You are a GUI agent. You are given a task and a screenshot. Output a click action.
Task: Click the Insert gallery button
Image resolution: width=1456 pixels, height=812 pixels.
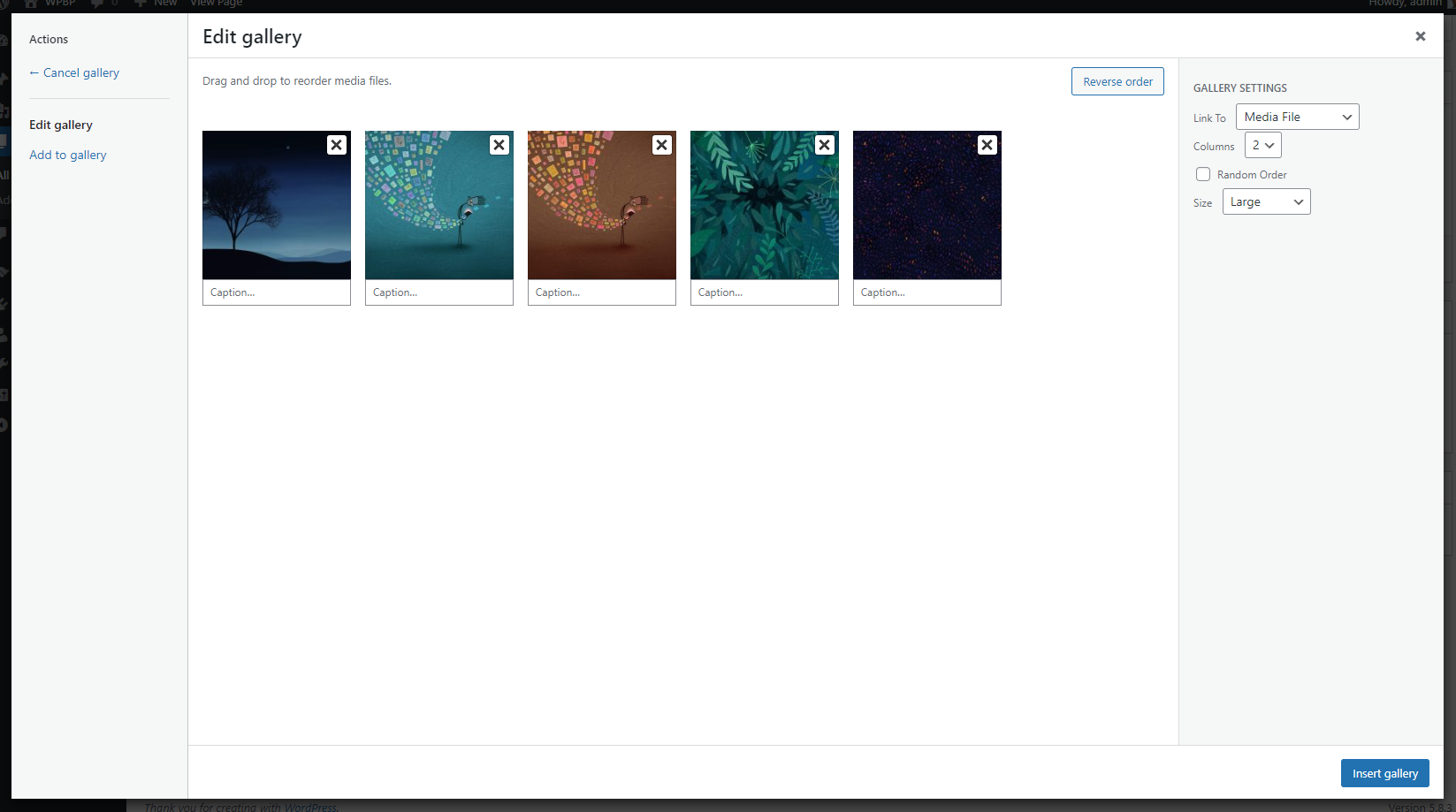click(1384, 773)
